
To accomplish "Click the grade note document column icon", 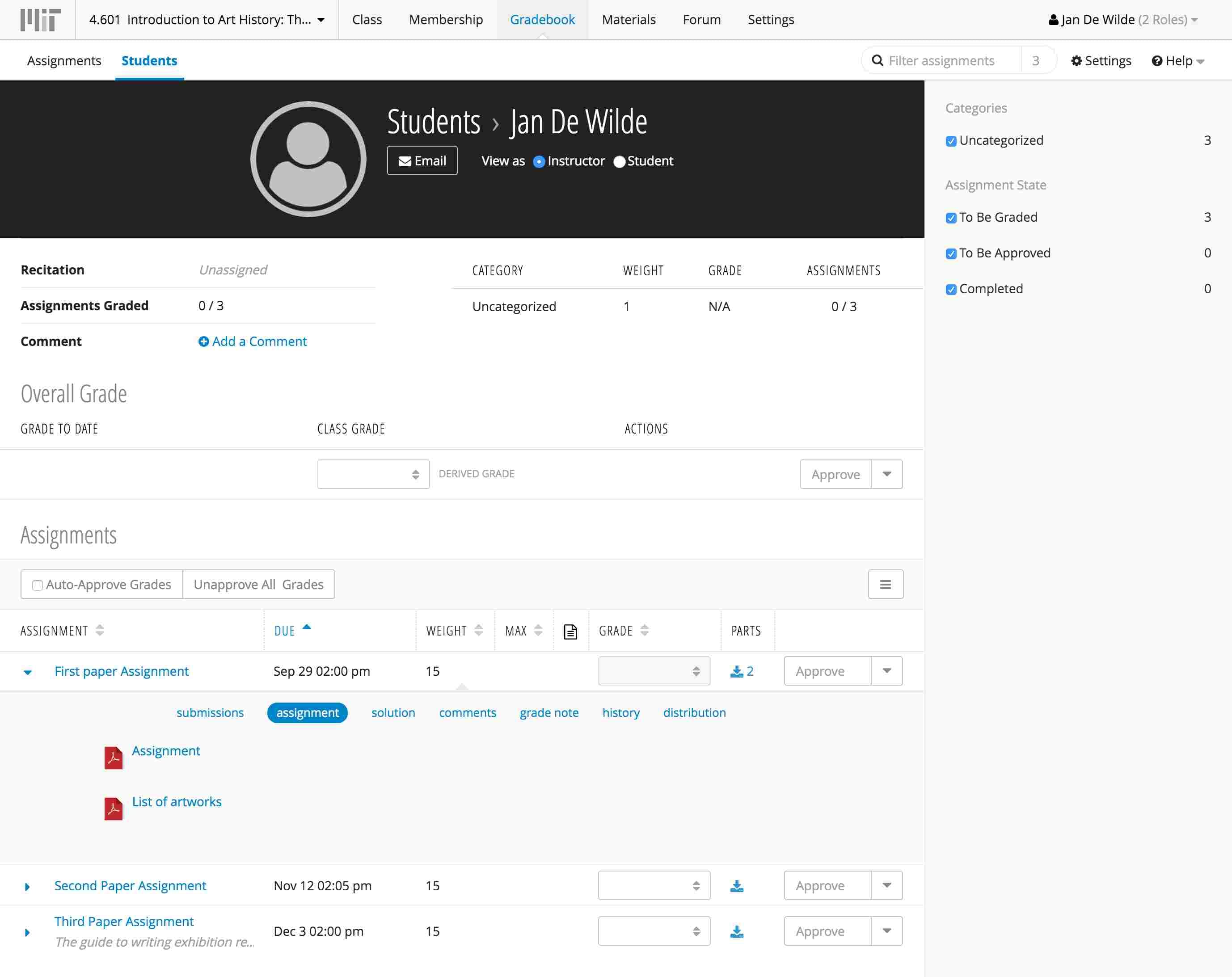I will [570, 632].
